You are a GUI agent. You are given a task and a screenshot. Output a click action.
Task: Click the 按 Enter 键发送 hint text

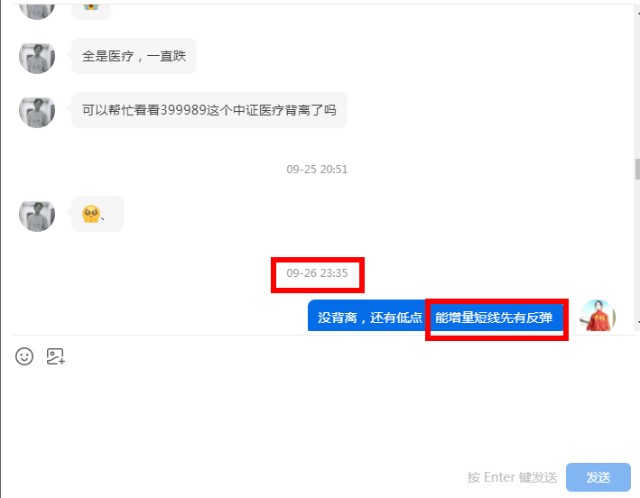(512, 477)
